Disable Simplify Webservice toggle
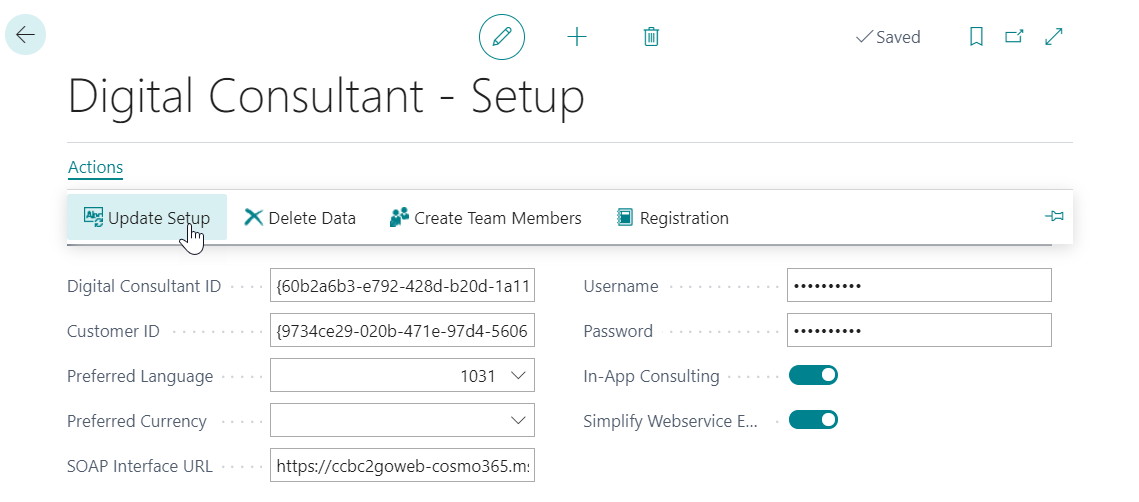The height and width of the screenshot is (502, 1139). pos(813,420)
